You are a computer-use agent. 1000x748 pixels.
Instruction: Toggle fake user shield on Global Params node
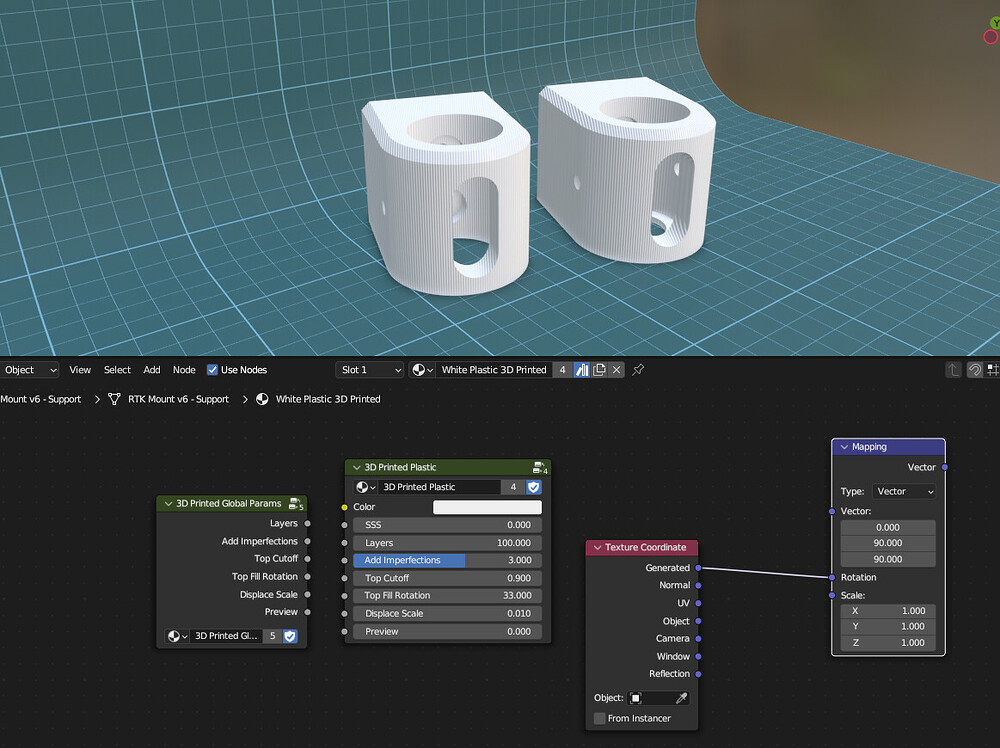pyautogui.click(x=289, y=636)
